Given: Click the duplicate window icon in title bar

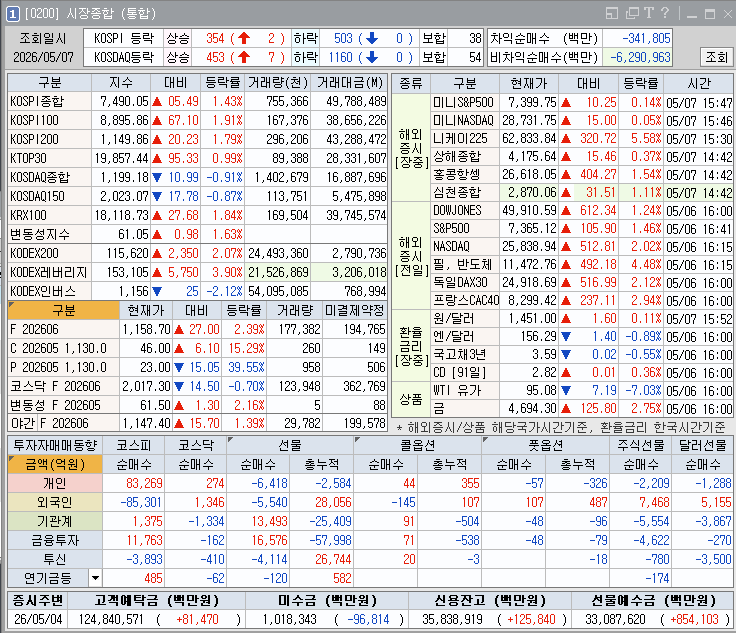Looking at the screenshot, I should pos(632,13).
